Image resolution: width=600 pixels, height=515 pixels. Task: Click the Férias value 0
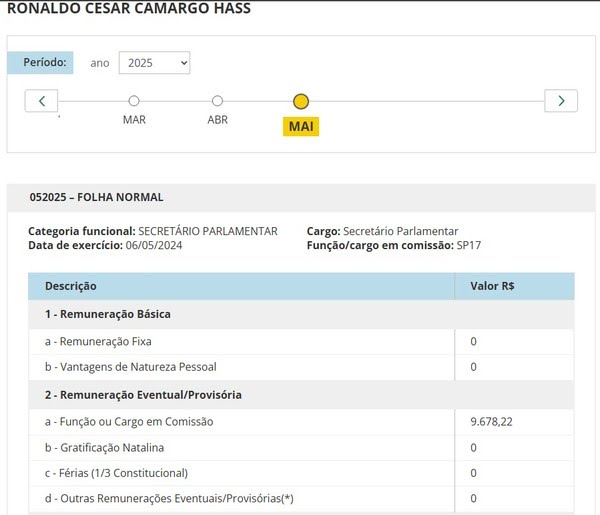coord(473,473)
